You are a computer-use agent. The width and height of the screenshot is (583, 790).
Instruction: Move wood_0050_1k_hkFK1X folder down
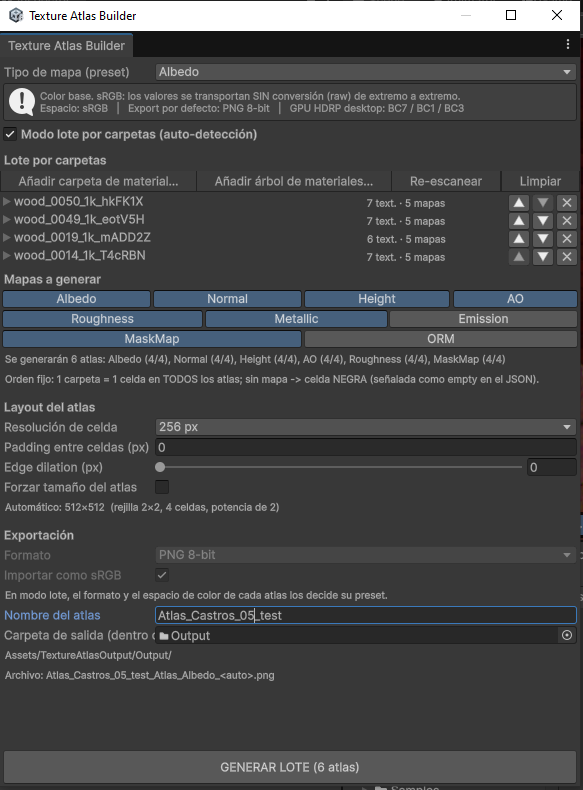(543, 203)
